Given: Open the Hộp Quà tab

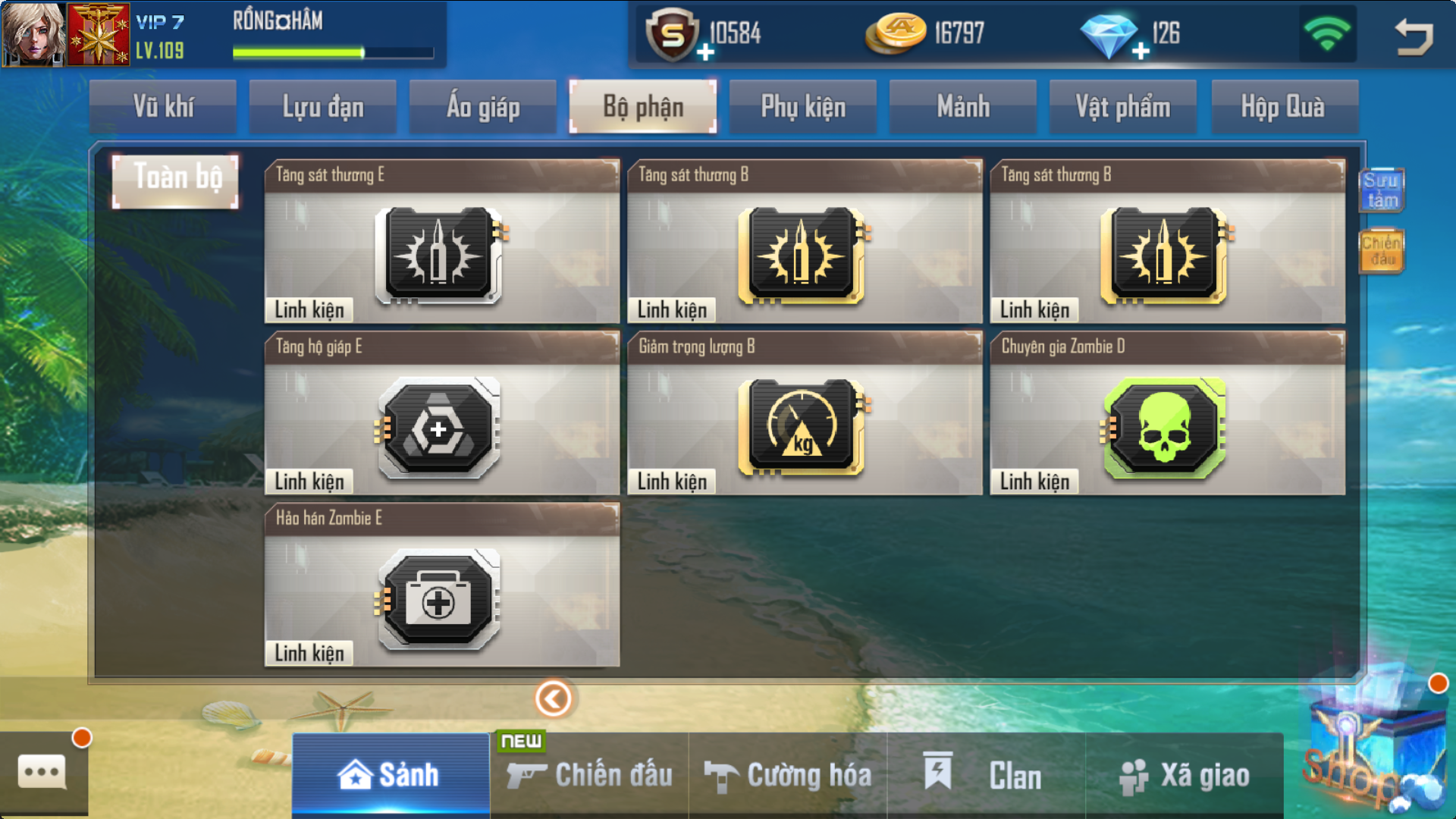Looking at the screenshot, I should (1283, 107).
